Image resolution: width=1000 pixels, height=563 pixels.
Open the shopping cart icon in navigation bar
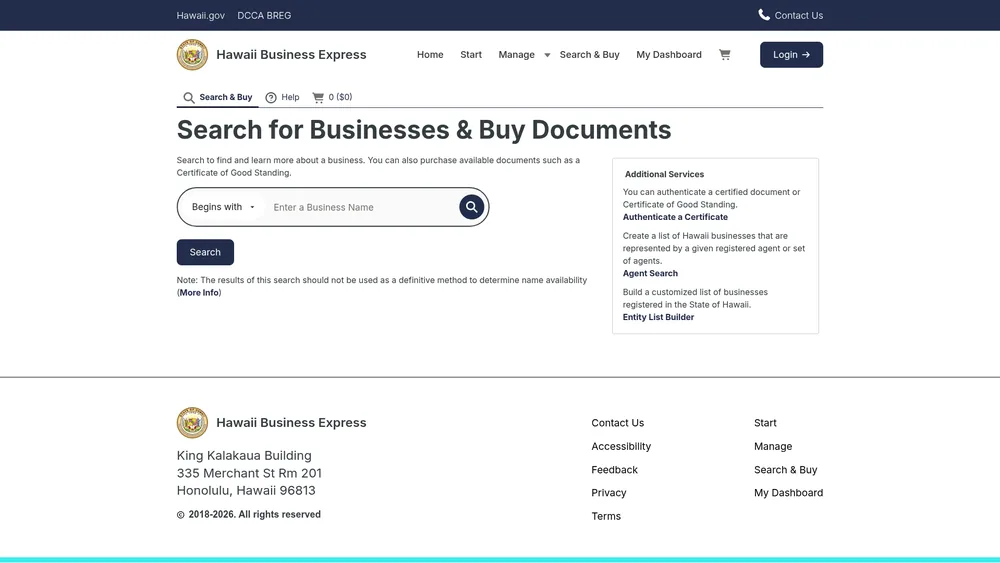[x=724, y=55]
